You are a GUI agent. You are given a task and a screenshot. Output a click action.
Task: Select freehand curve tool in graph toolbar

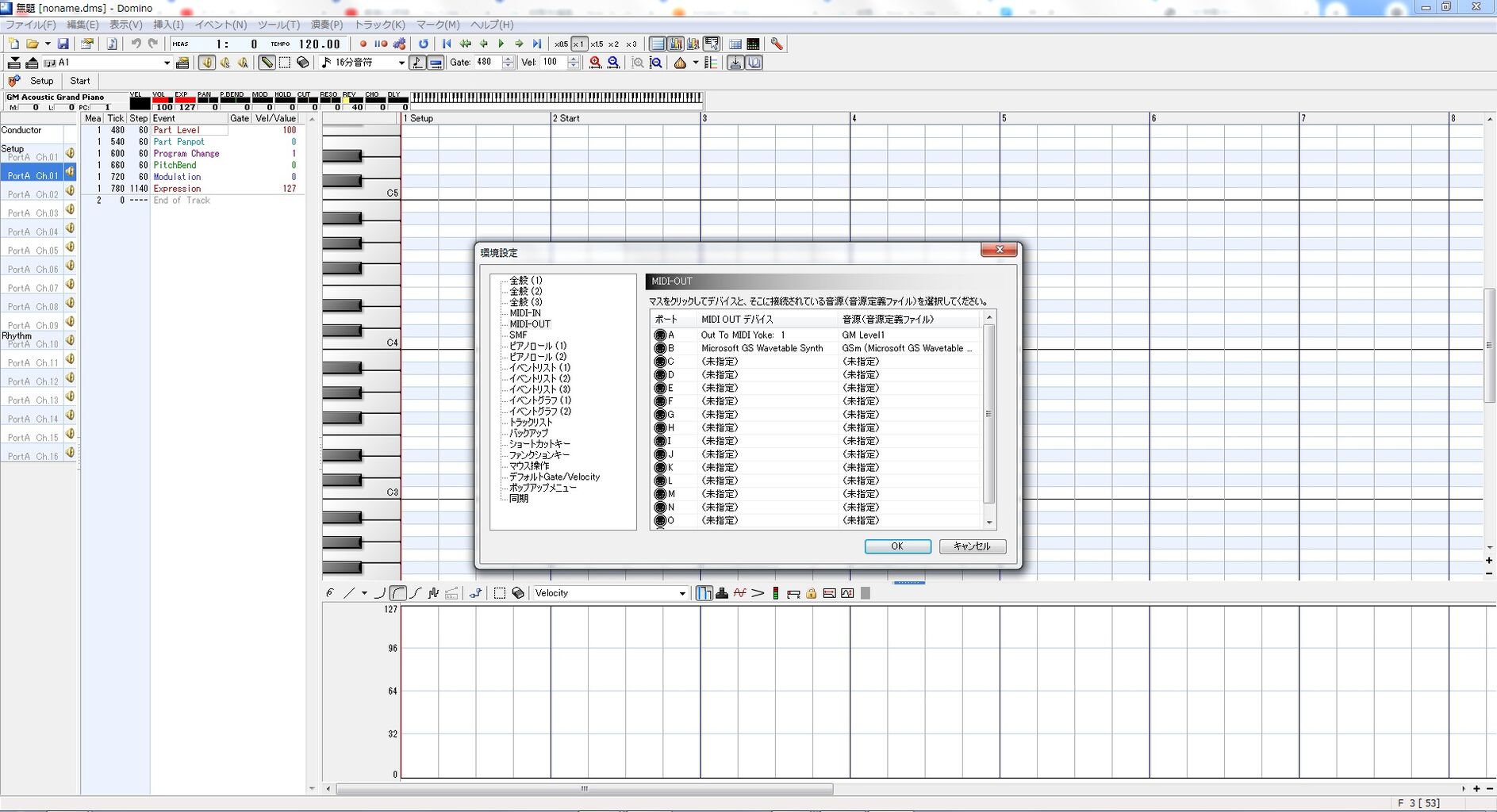pyautogui.click(x=330, y=593)
